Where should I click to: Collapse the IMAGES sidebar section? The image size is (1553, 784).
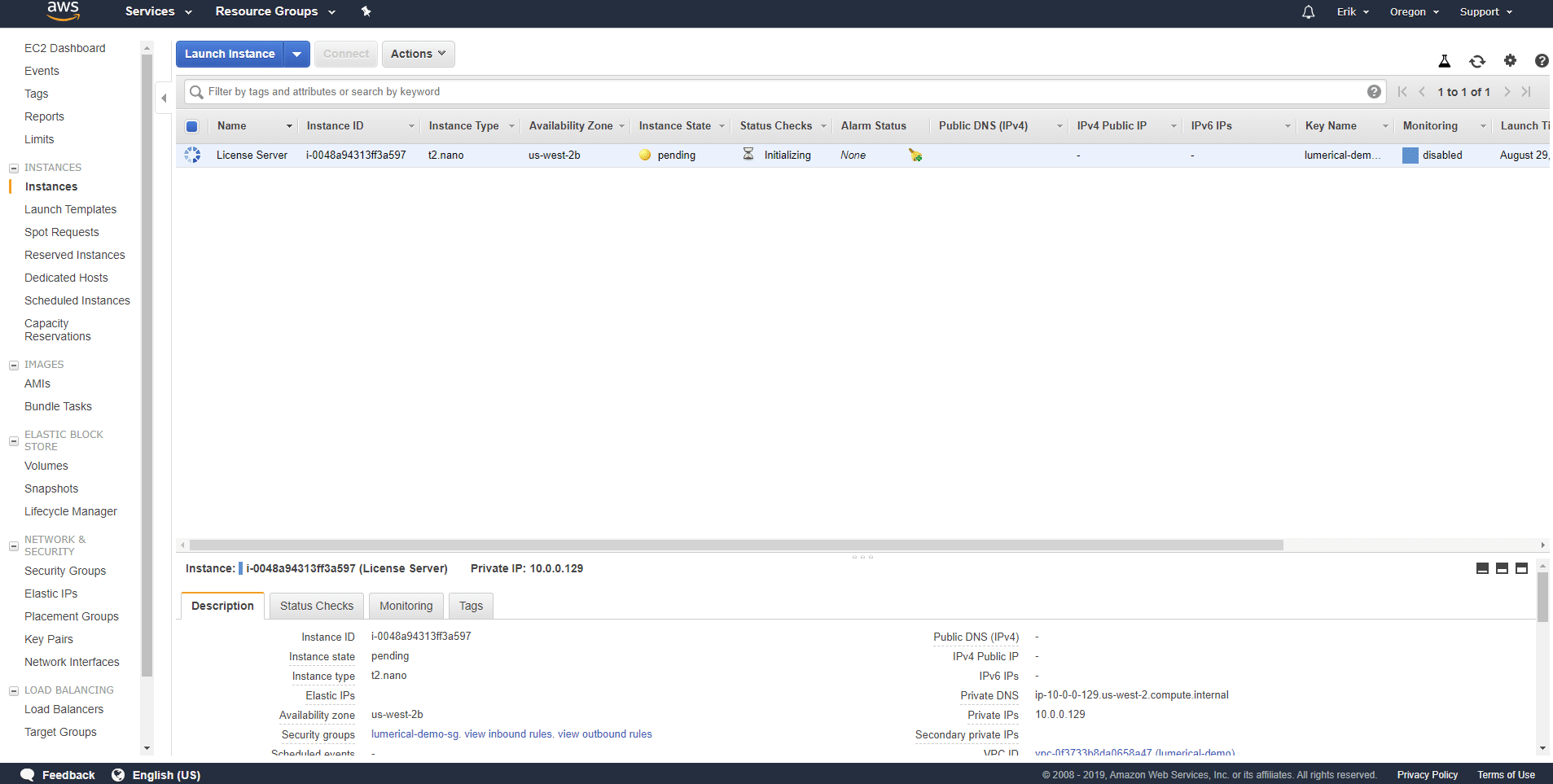[14, 365]
